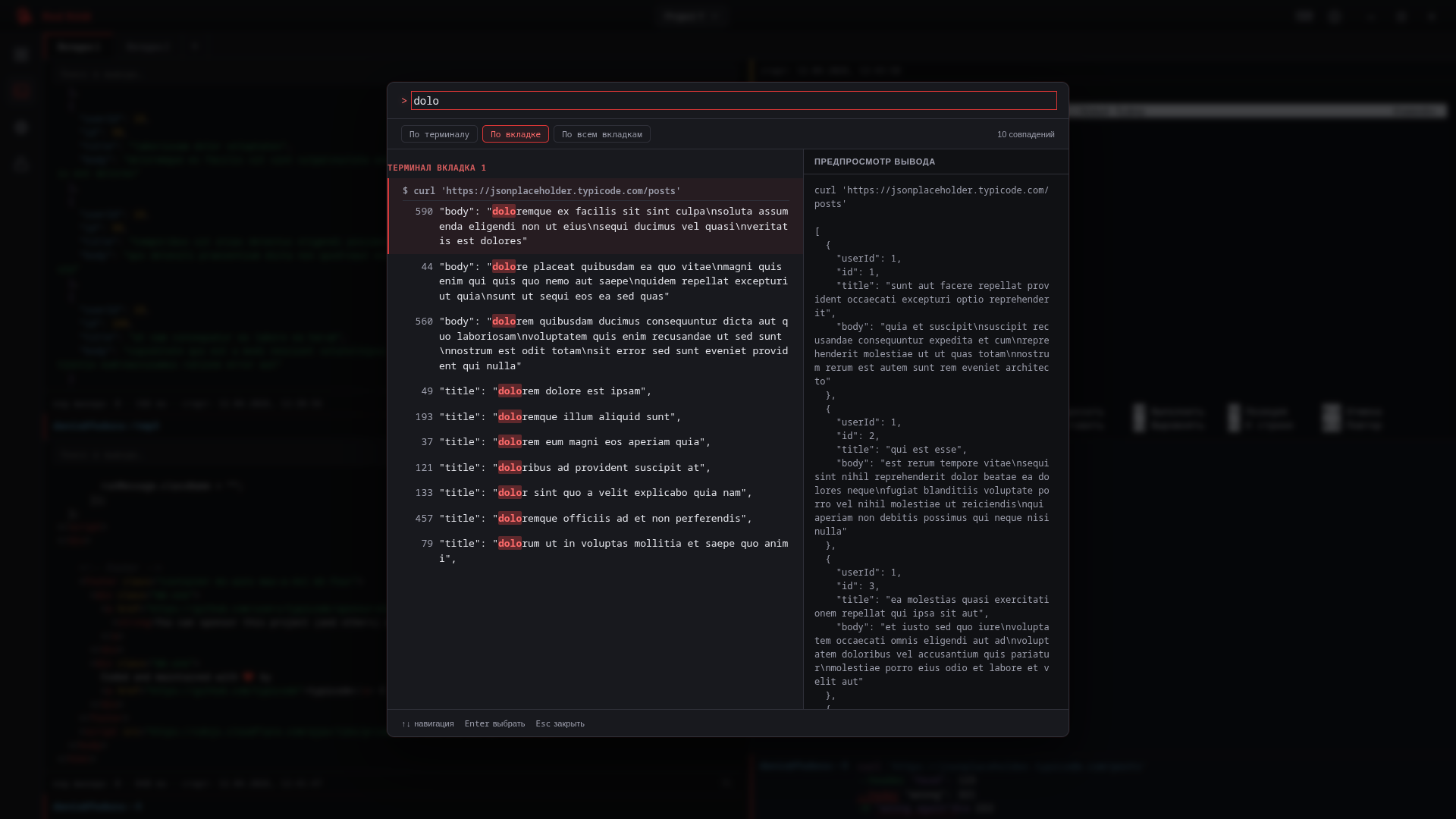Click the '>' prompt icon beside search
This screenshot has height=819, width=1456.
404,101
